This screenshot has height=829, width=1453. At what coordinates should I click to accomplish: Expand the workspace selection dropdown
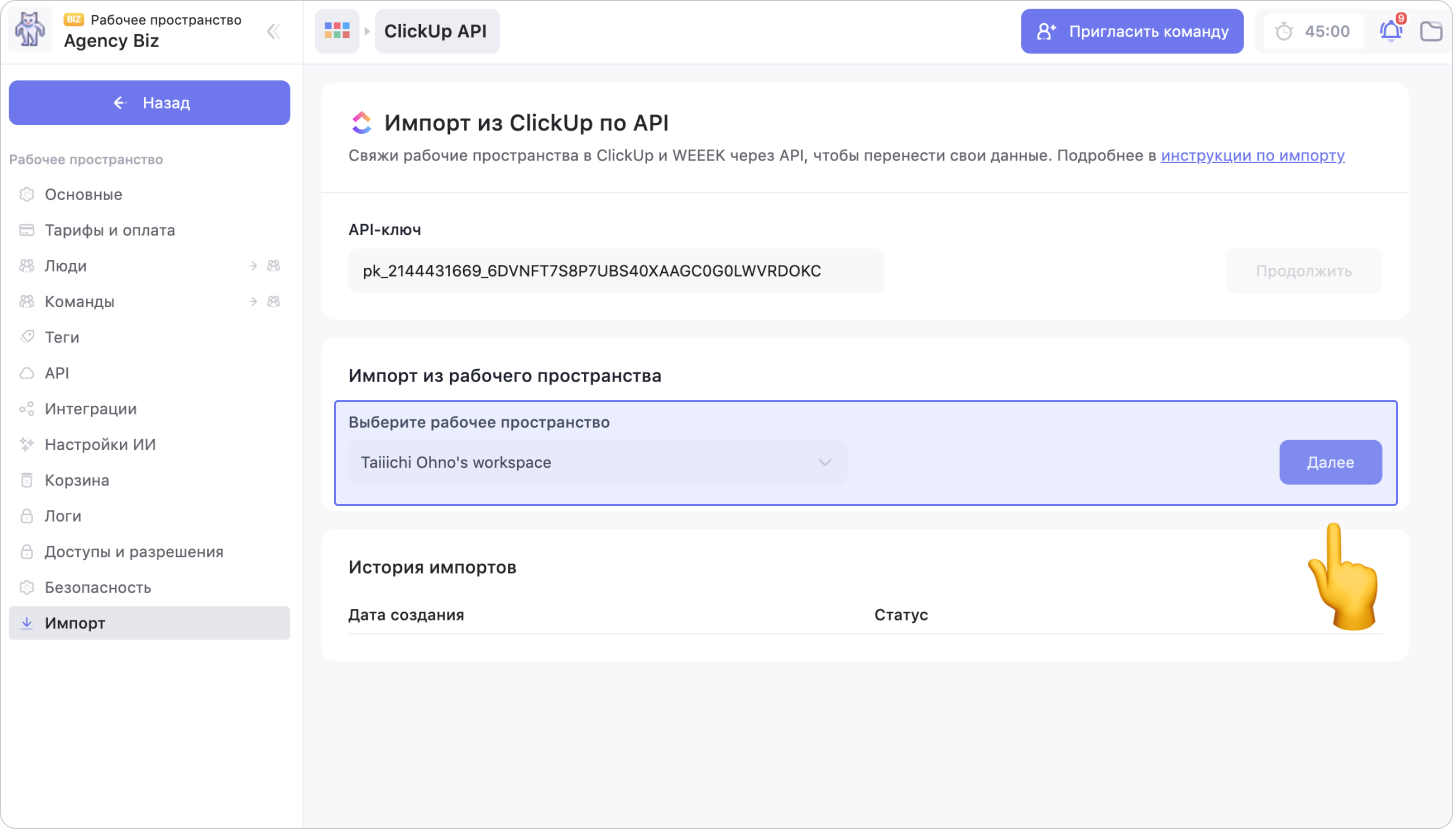click(597, 463)
